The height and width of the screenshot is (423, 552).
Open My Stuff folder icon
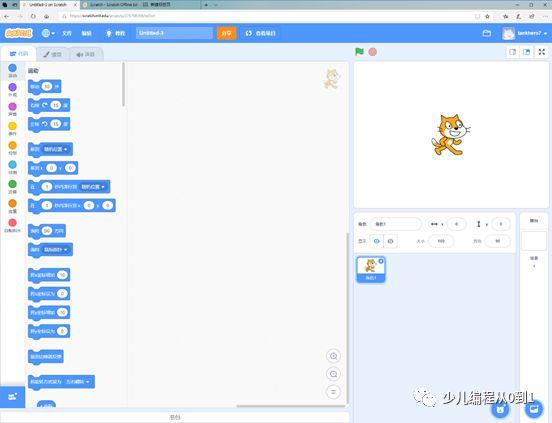pyautogui.click(x=487, y=33)
